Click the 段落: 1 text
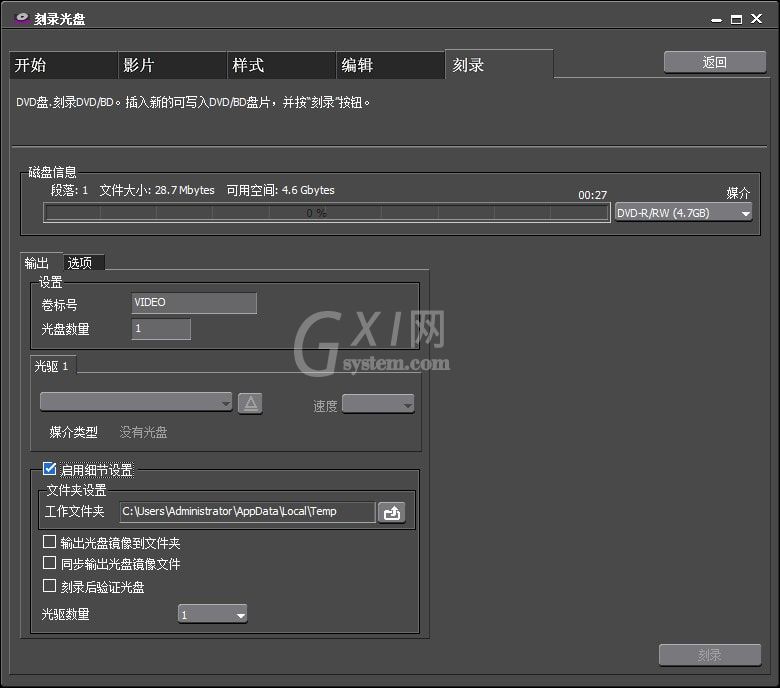780x688 pixels. tap(69, 190)
